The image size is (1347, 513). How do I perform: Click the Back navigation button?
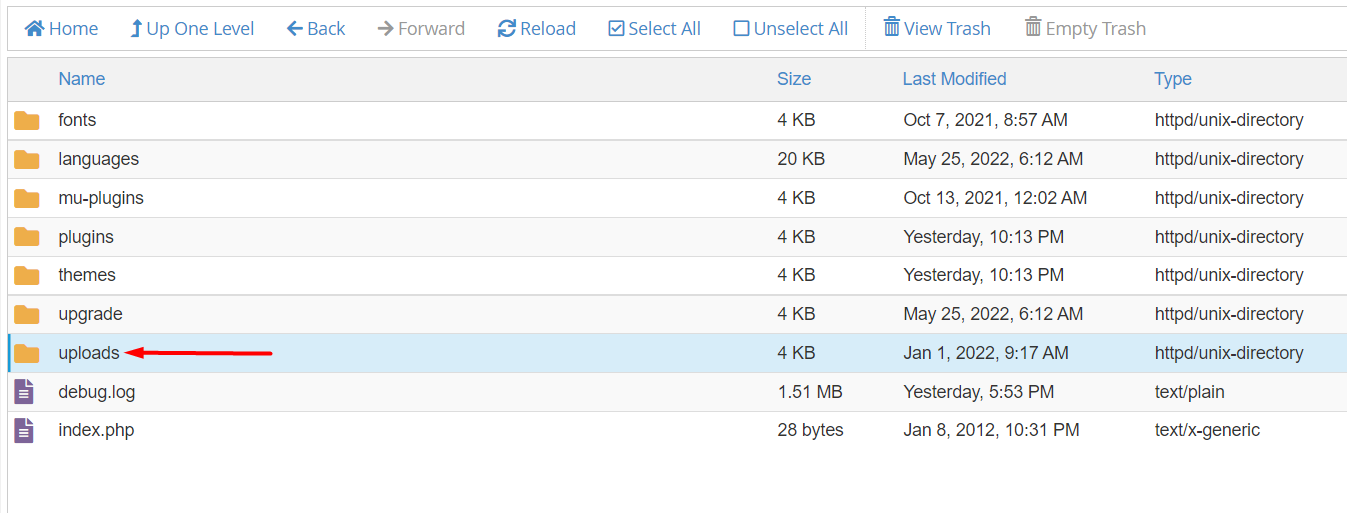point(316,29)
